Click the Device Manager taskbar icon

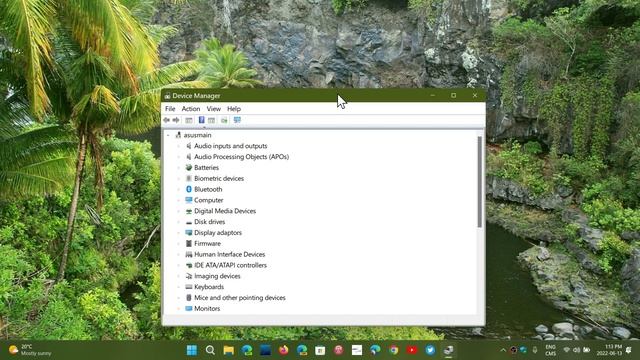coord(448,350)
